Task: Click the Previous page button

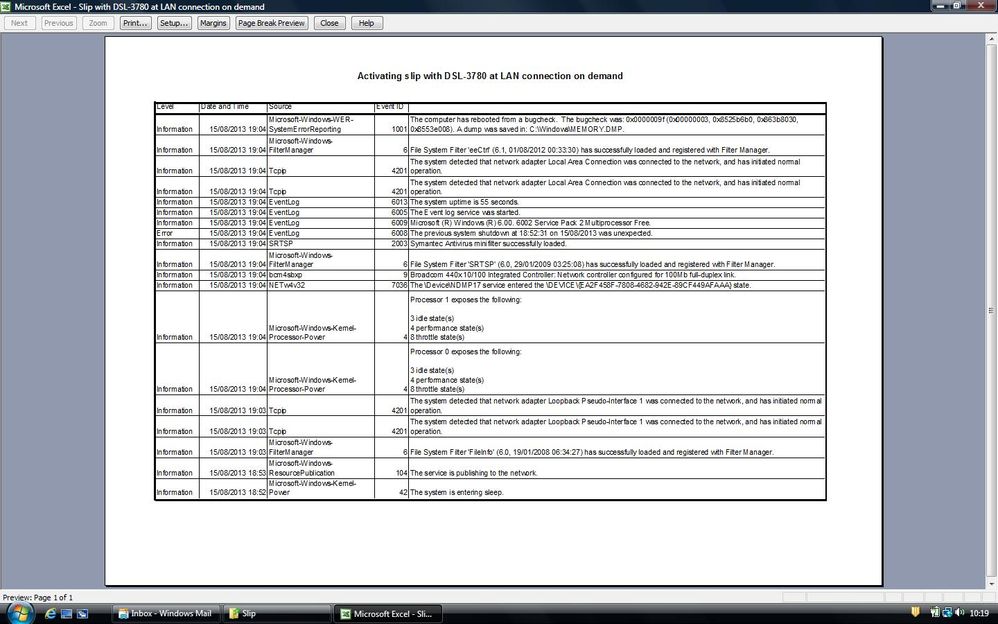Action: click(59, 23)
